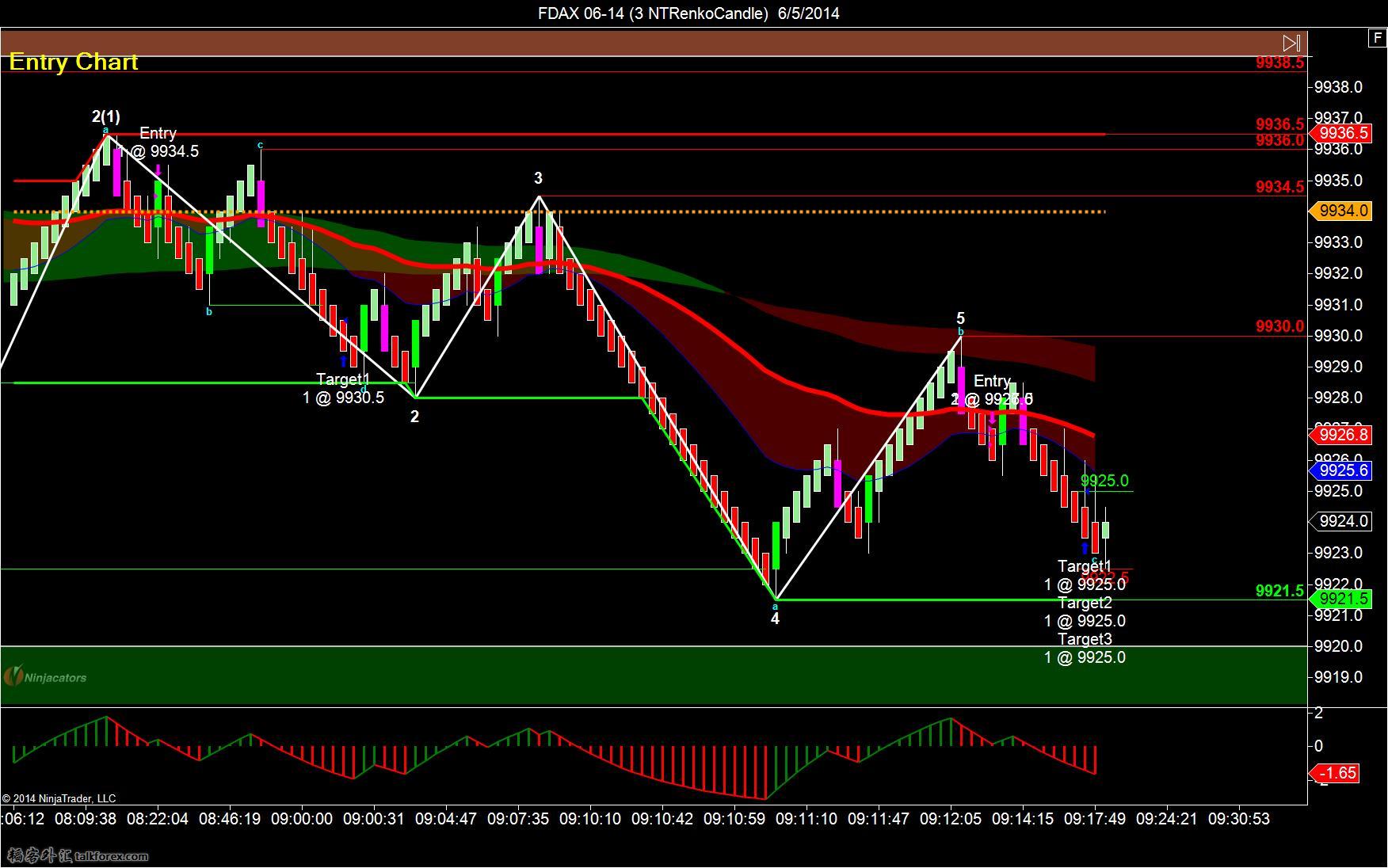
Task: Click the '09:12:05' time axis label
Action: pos(951,819)
